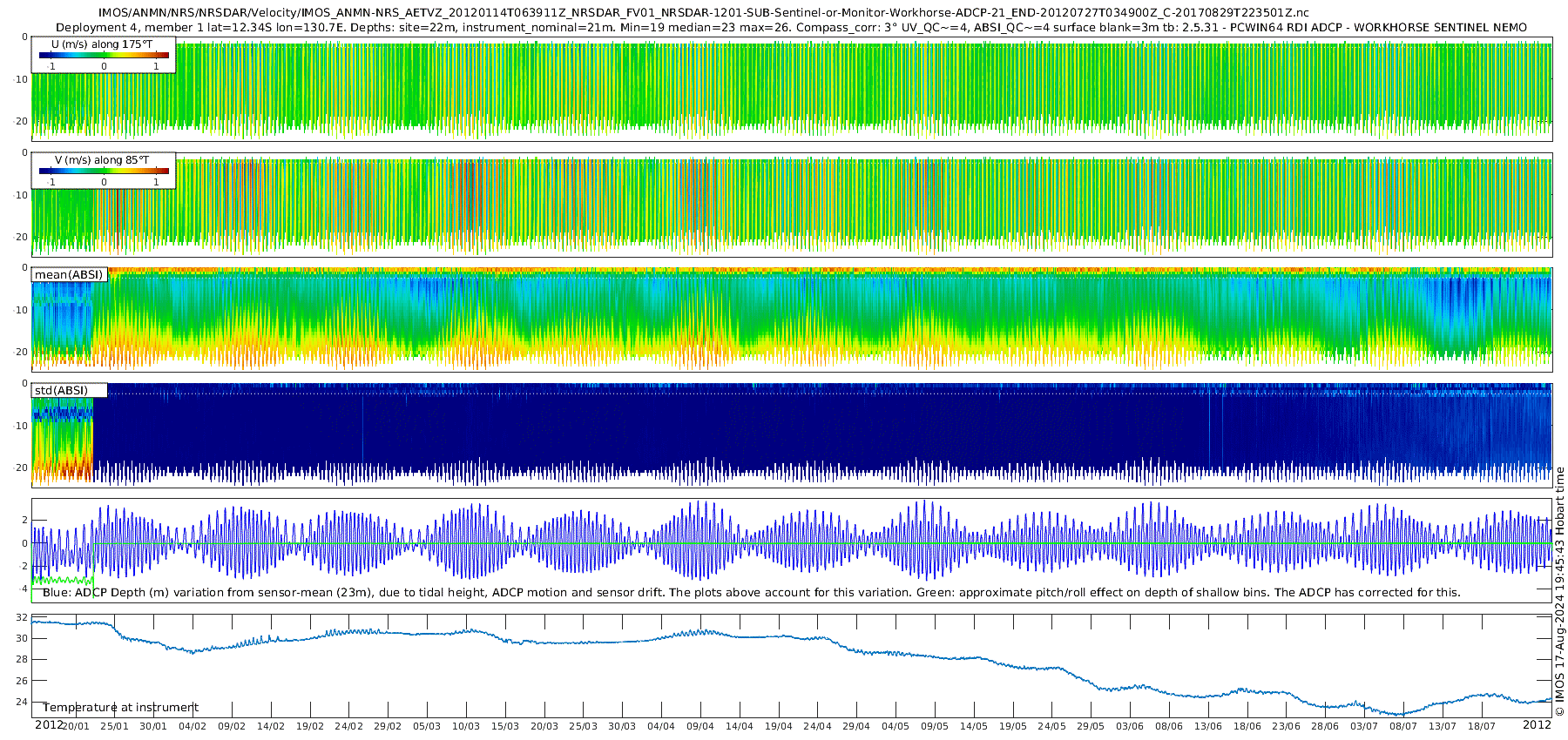Viewport: 1568px width, 740px height.
Task: Click the 04/02 date tick label
Action: pyautogui.click(x=193, y=726)
